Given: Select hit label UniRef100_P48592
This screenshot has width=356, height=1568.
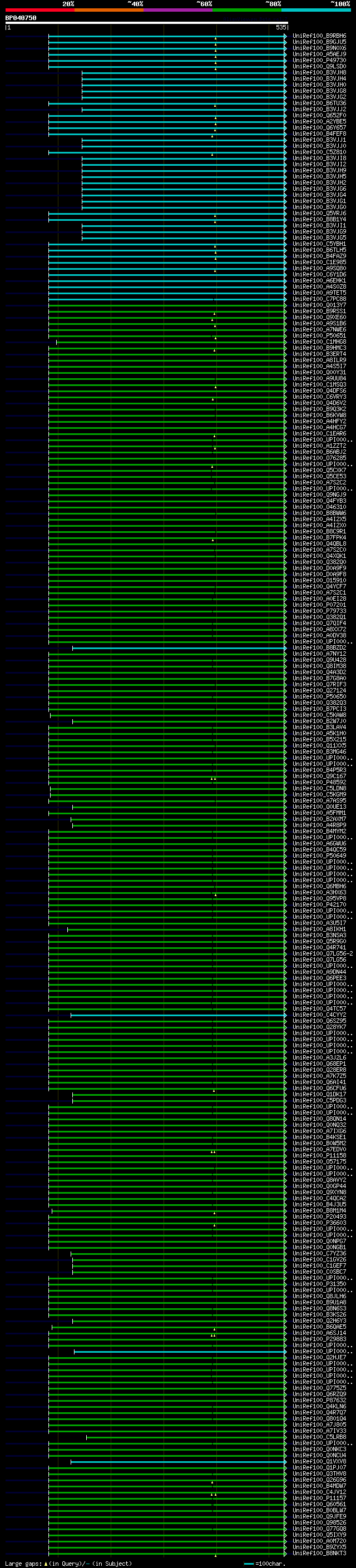Looking at the screenshot, I should (x=319, y=782).
